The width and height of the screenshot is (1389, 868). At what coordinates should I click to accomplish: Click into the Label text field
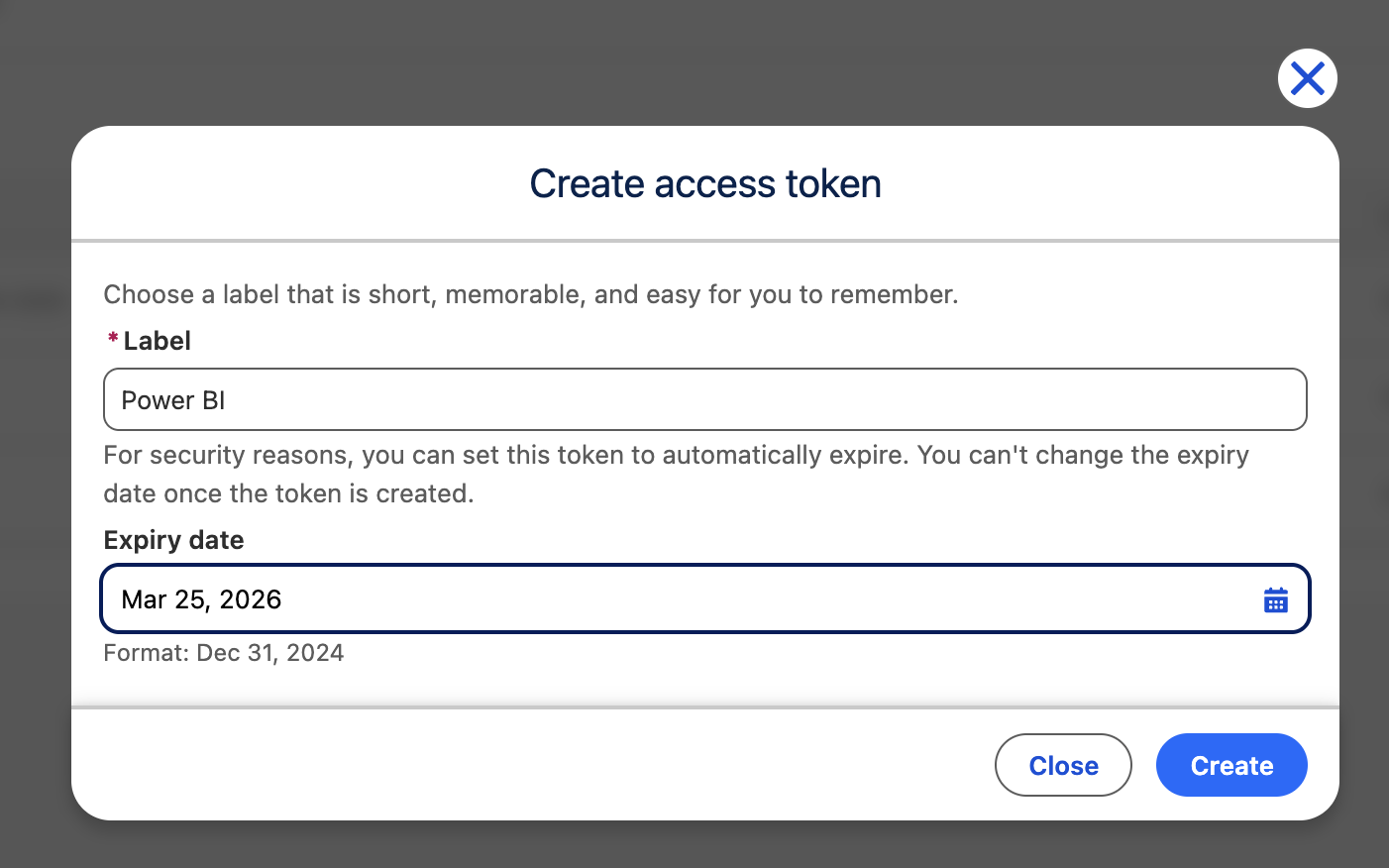click(703, 400)
